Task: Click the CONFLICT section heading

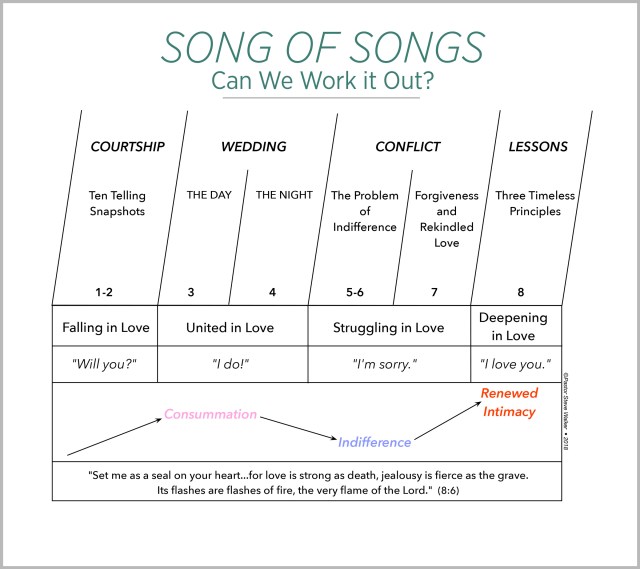Action: [407, 147]
